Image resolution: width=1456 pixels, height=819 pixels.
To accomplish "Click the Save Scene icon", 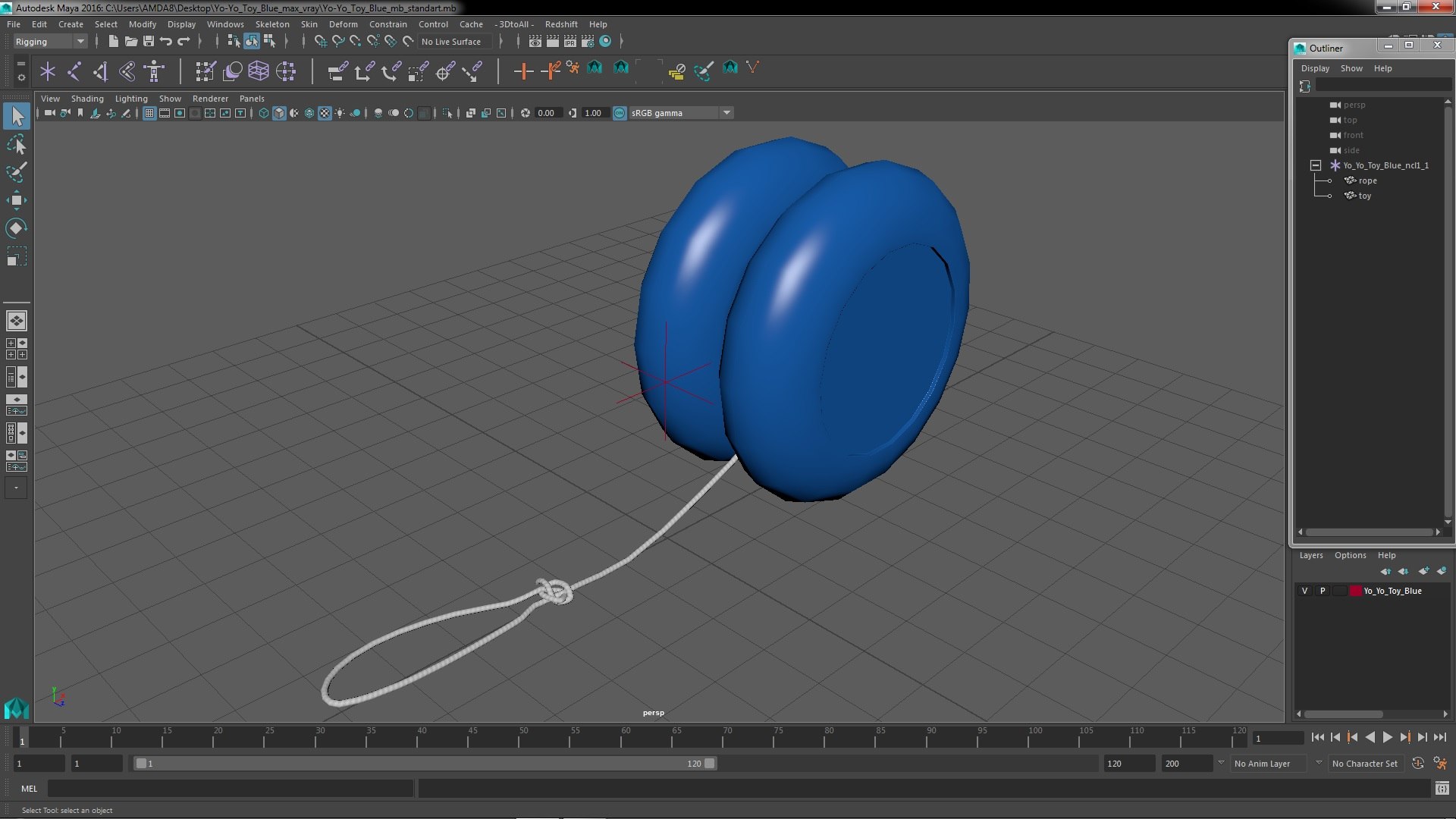I will [x=149, y=42].
